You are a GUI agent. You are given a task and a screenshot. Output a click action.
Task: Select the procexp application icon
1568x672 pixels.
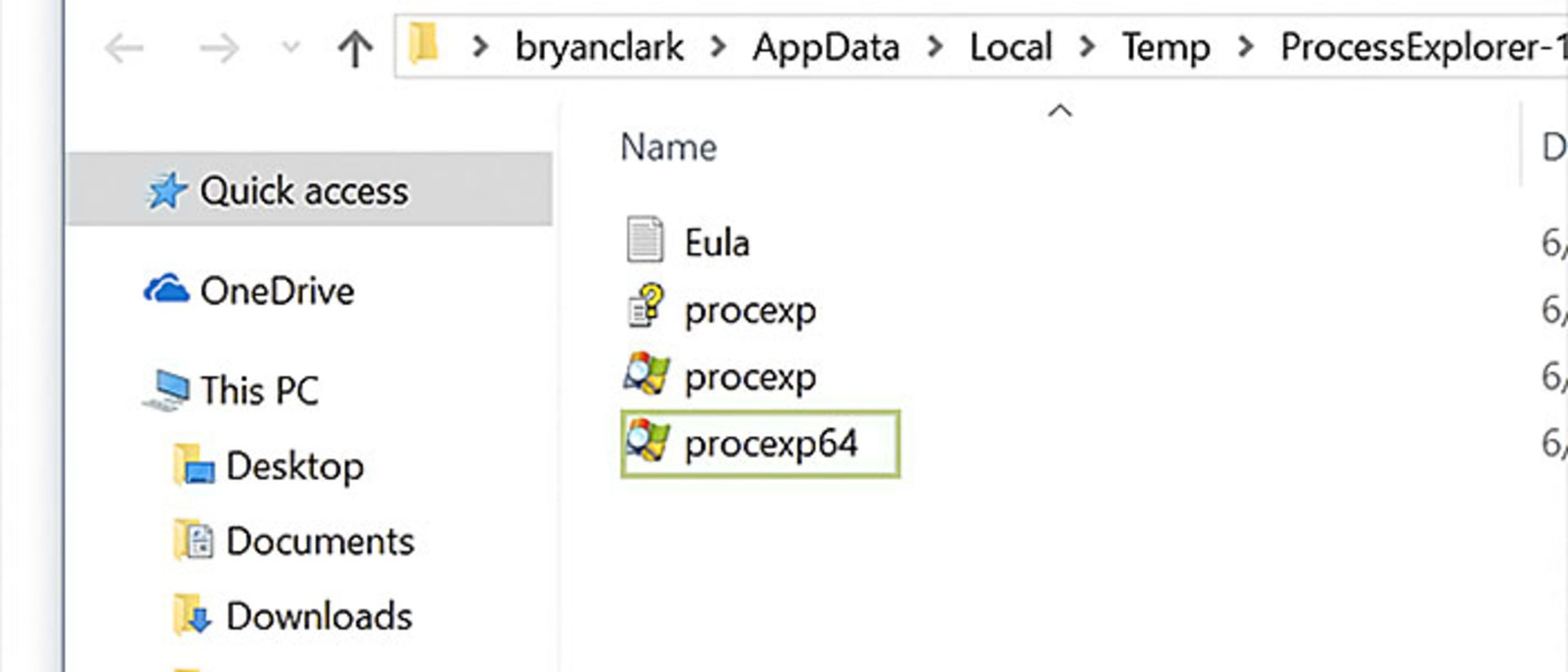click(647, 373)
